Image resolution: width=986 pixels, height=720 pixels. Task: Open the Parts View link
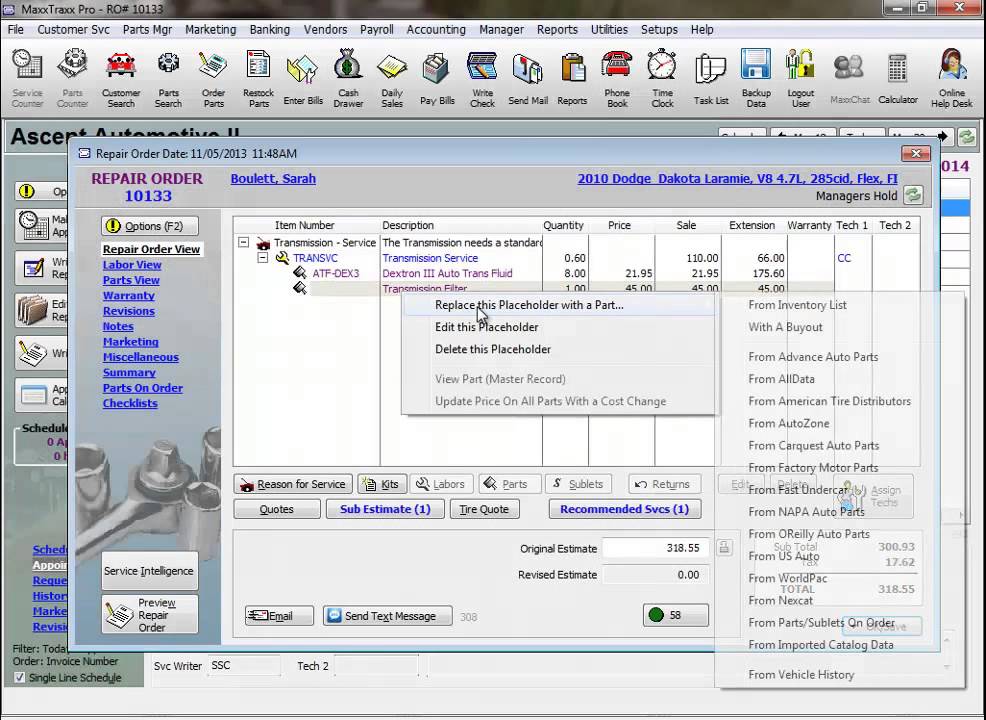click(x=131, y=280)
